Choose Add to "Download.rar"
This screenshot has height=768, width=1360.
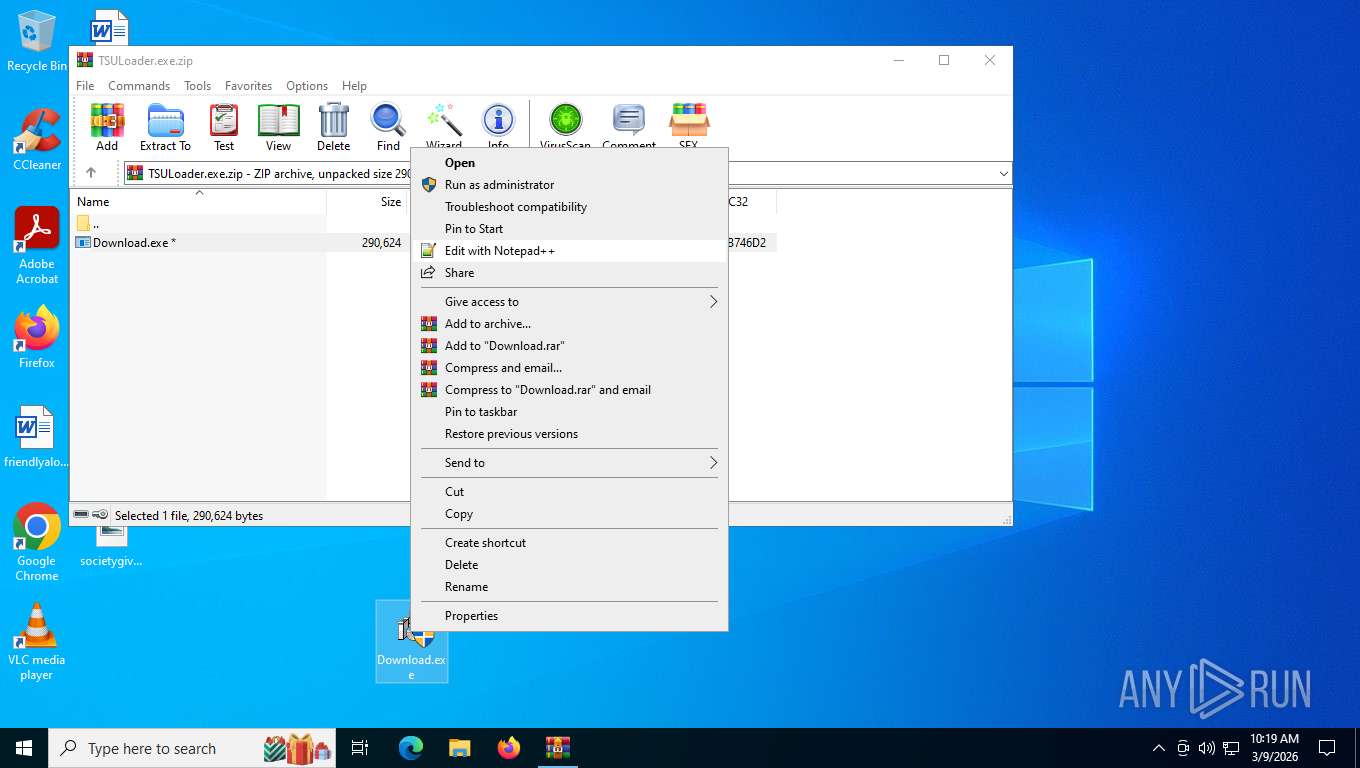click(x=569, y=346)
